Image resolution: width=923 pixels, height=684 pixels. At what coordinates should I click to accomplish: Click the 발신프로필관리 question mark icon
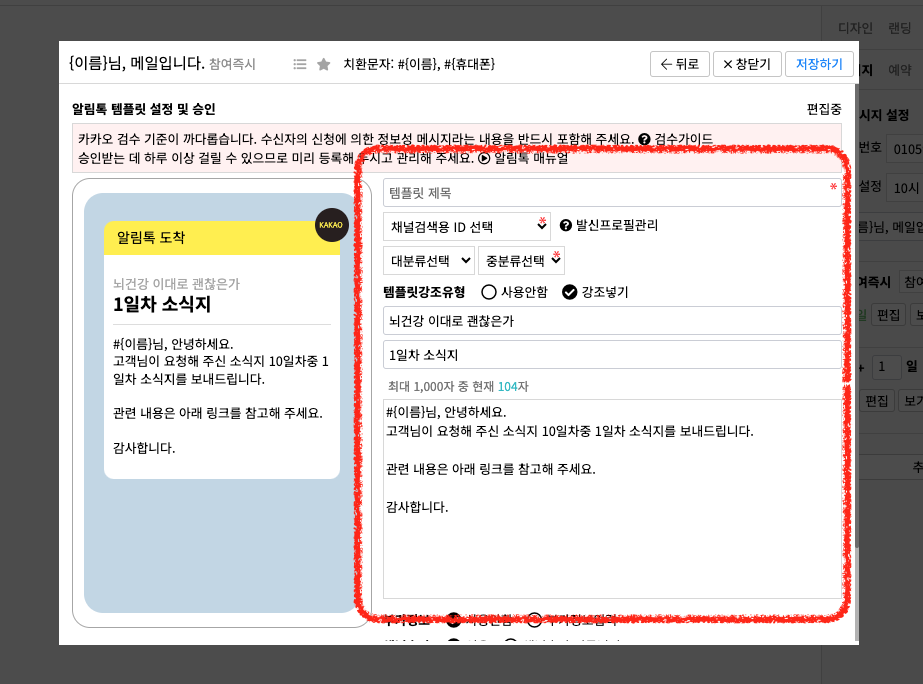click(x=566, y=225)
